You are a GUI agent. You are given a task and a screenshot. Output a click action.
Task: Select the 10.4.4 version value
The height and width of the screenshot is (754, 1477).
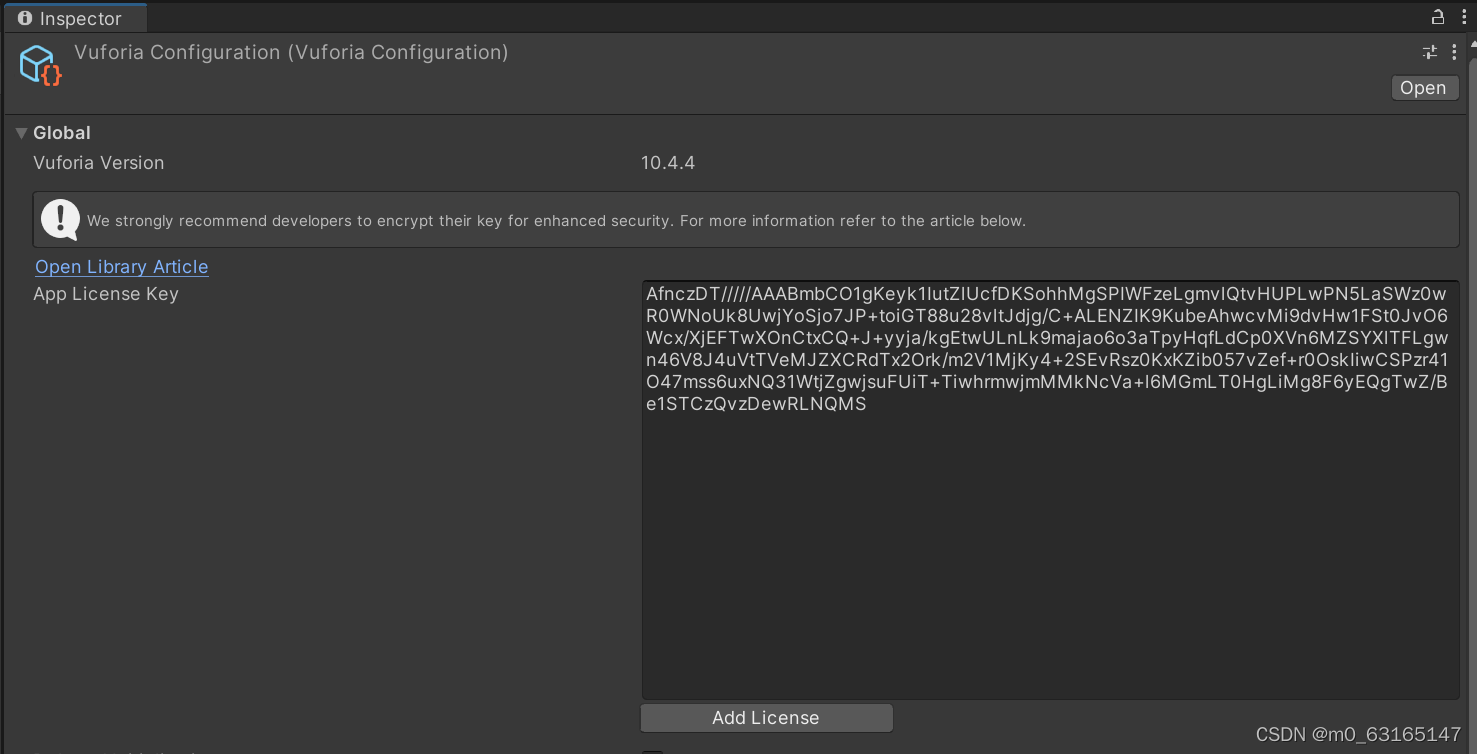click(x=668, y=163)
